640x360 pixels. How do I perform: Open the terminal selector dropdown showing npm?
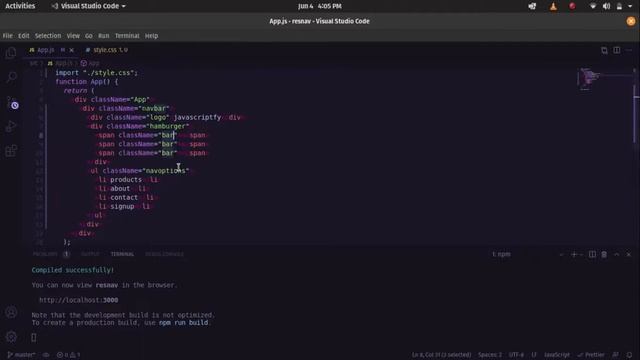click(527, 254)
